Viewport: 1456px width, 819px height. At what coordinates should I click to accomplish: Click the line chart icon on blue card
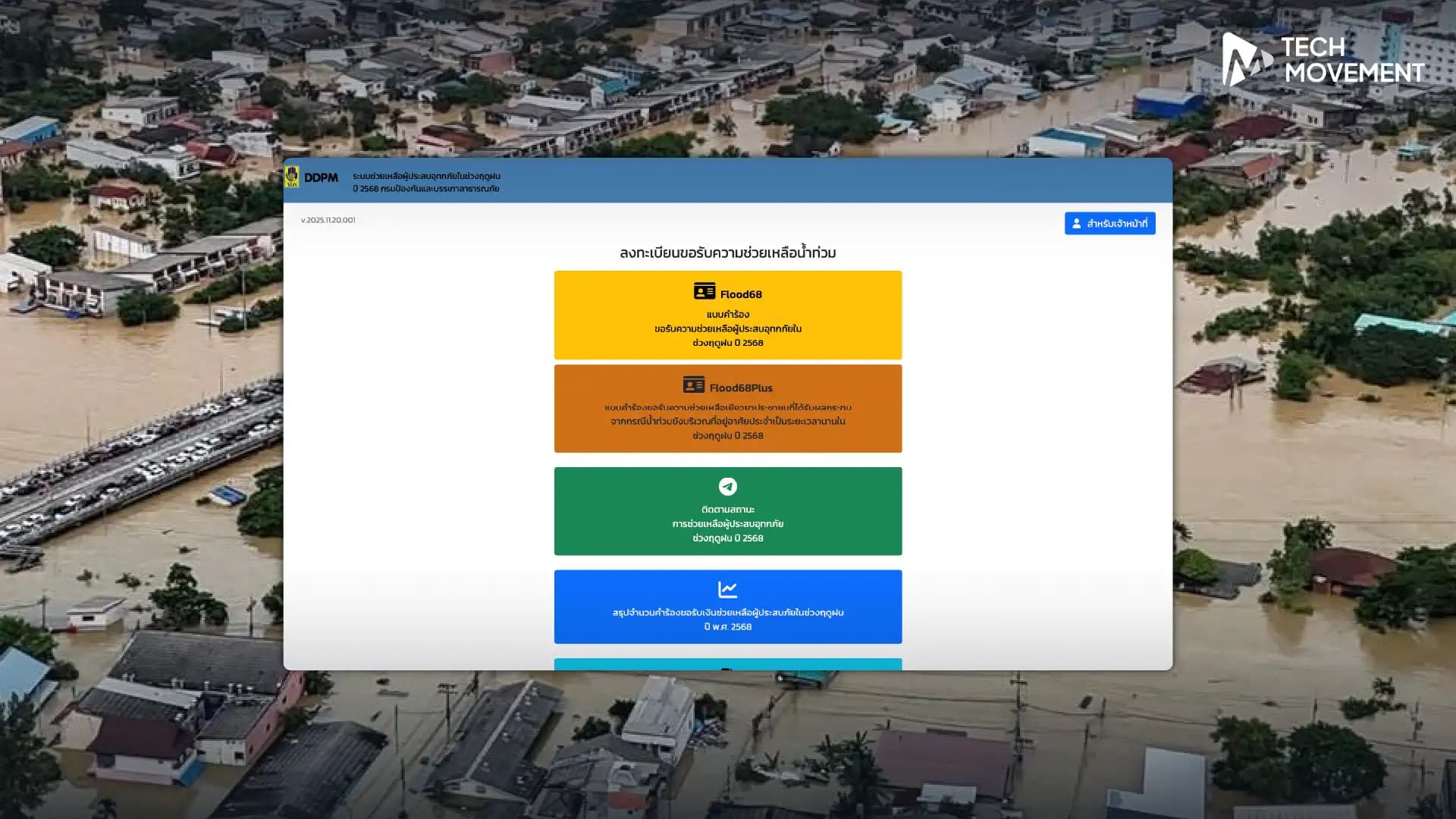(x=727, y=589)
